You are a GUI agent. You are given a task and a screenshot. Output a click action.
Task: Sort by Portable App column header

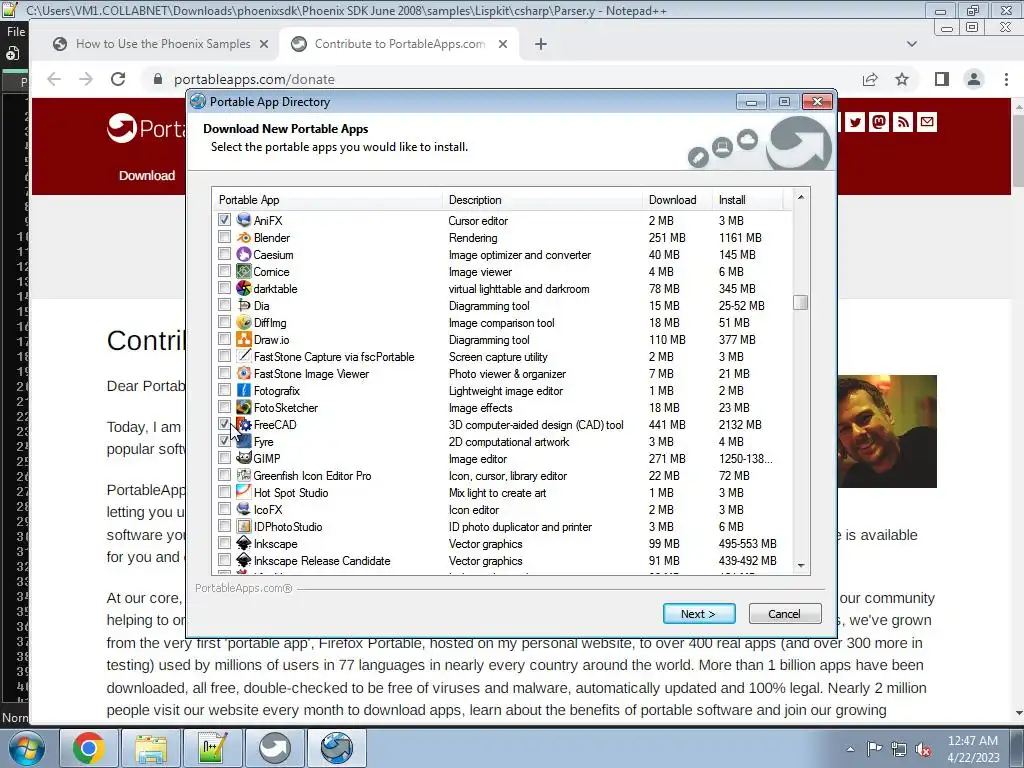coord(327,200)
